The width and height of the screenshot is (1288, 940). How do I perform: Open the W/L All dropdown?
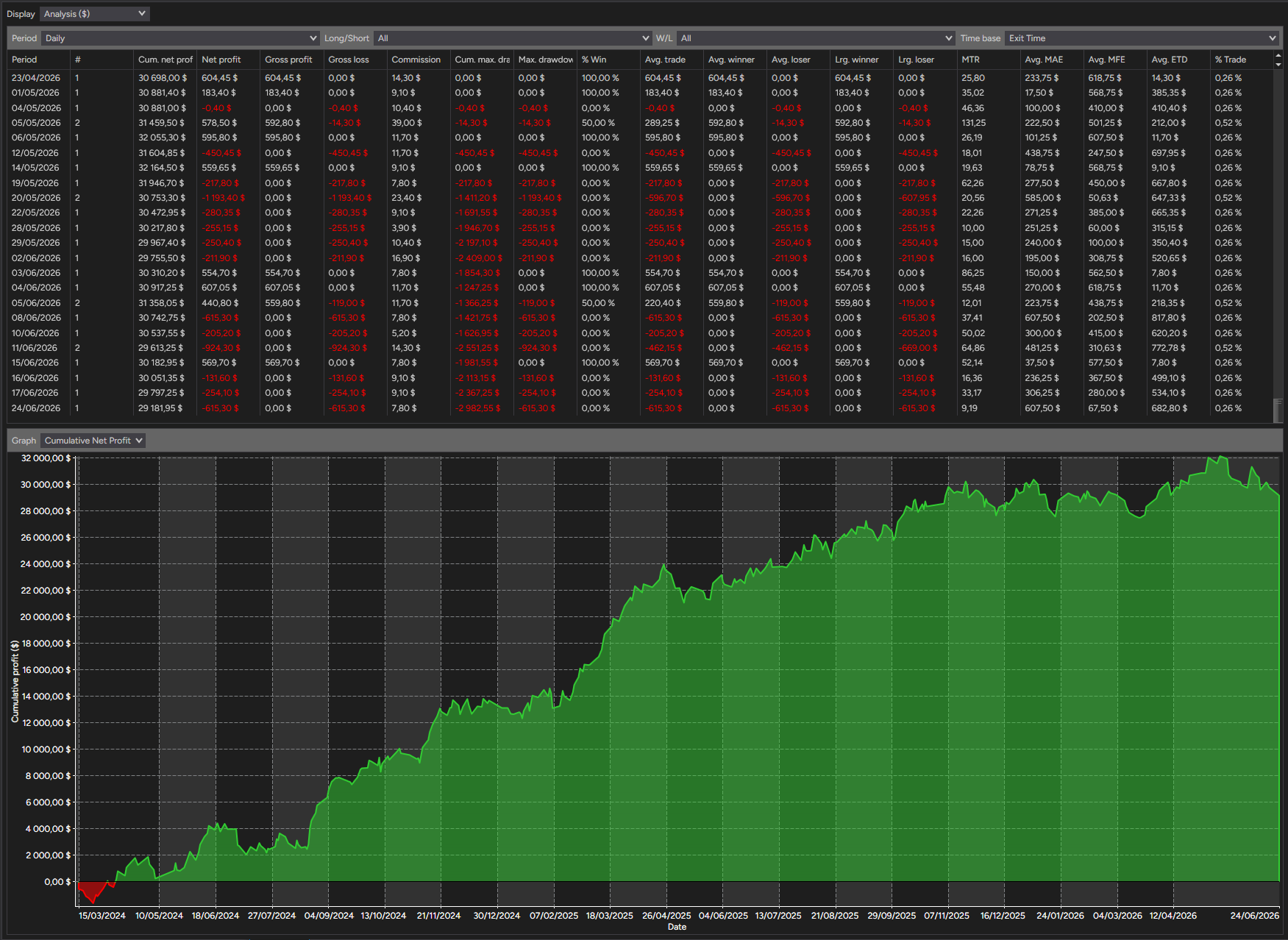pyautogui.click(x=816, y=38)
